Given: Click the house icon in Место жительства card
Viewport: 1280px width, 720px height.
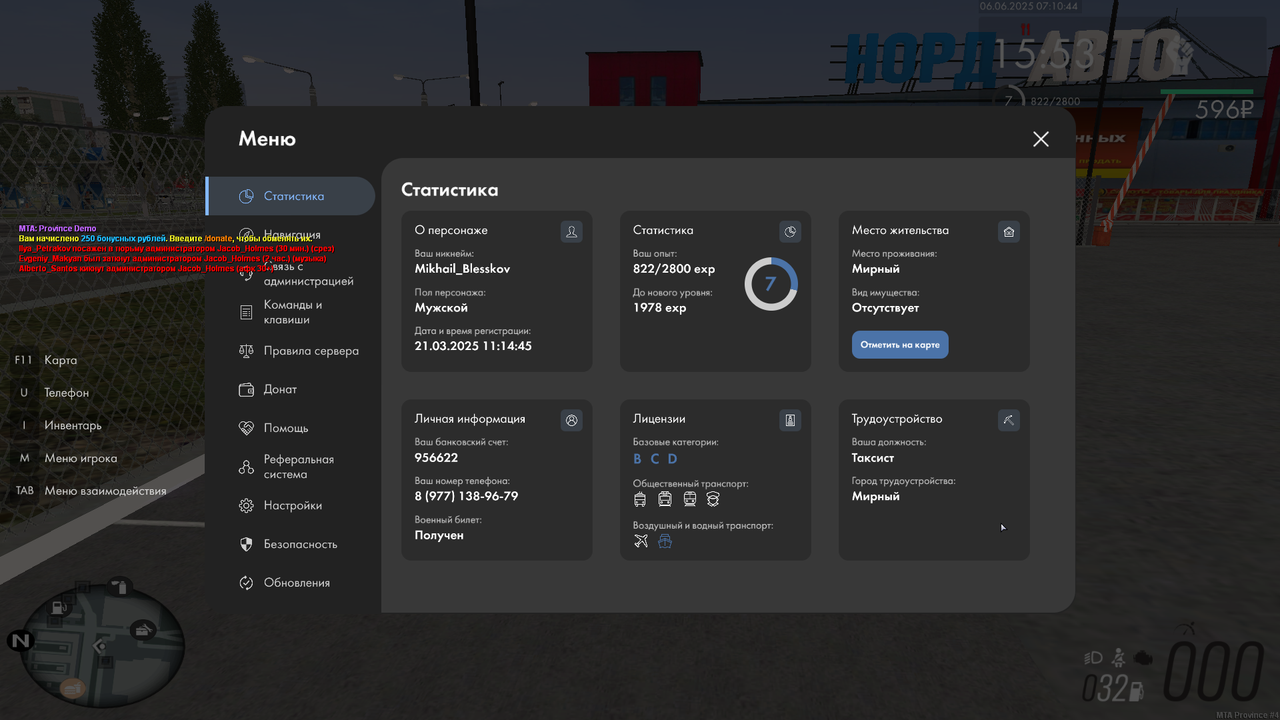Looking at the screenshot, I should (1009, 232).
